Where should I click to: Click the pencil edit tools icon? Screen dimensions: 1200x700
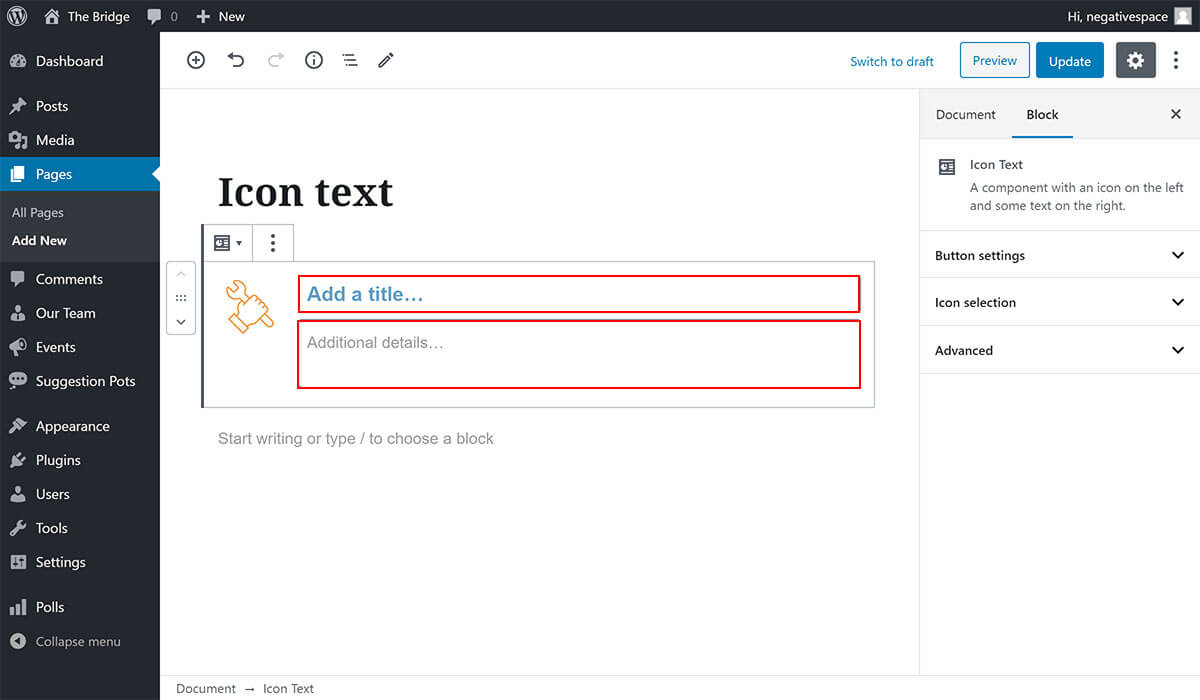click(x=386, y=60)
